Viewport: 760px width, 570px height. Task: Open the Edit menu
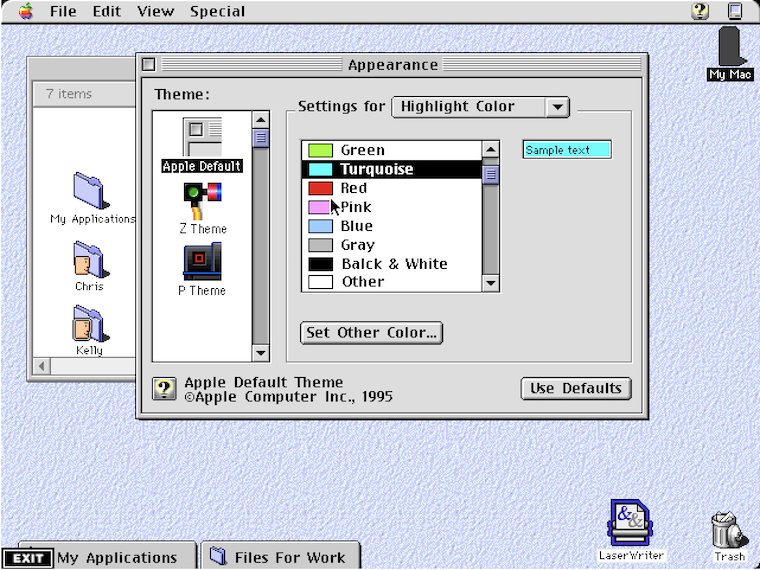click(x=107, y=11)
